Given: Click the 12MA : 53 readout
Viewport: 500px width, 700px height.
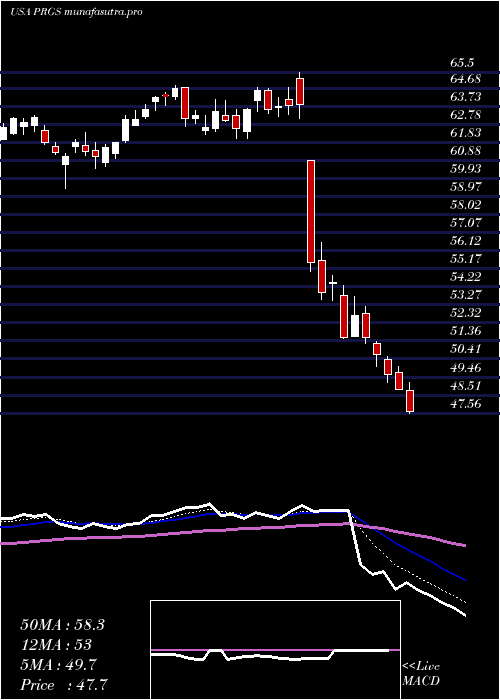Looking at the screenshot, I should point(56,645).
